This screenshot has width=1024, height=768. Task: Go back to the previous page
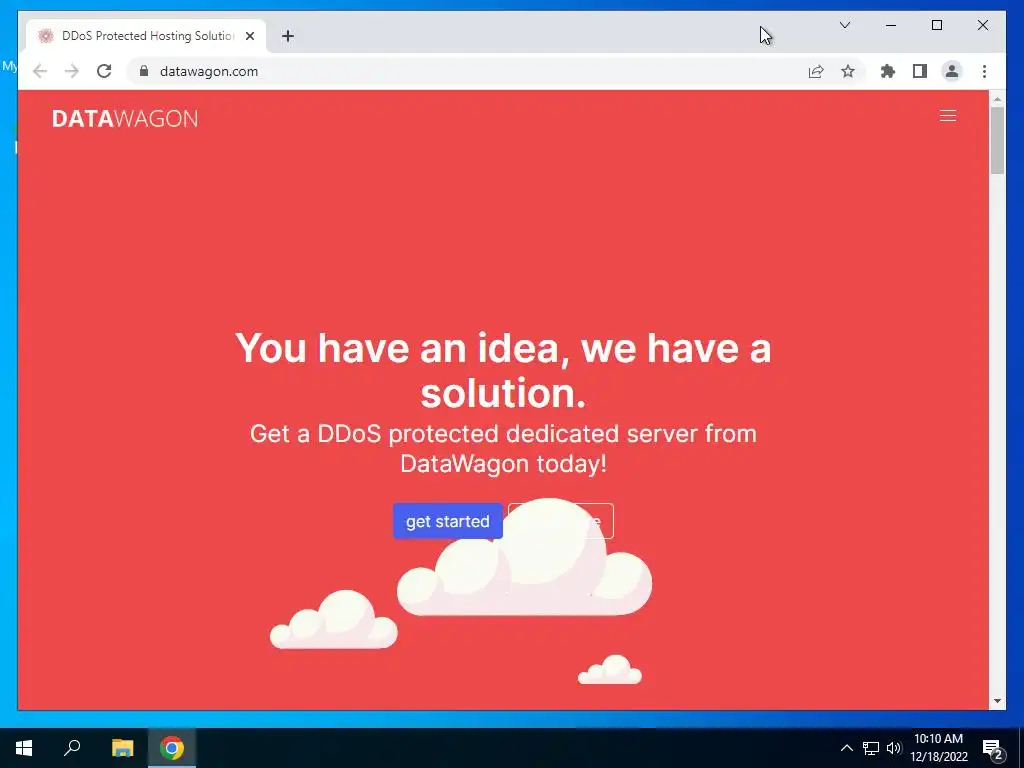40,71
